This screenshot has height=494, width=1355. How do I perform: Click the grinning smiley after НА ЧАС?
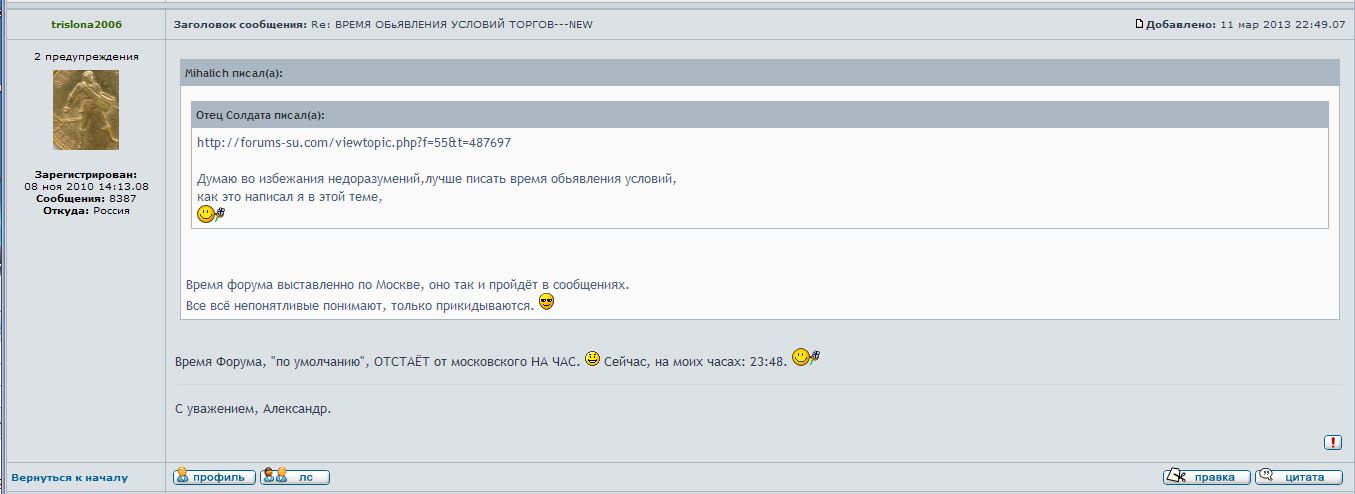[593, 359]
